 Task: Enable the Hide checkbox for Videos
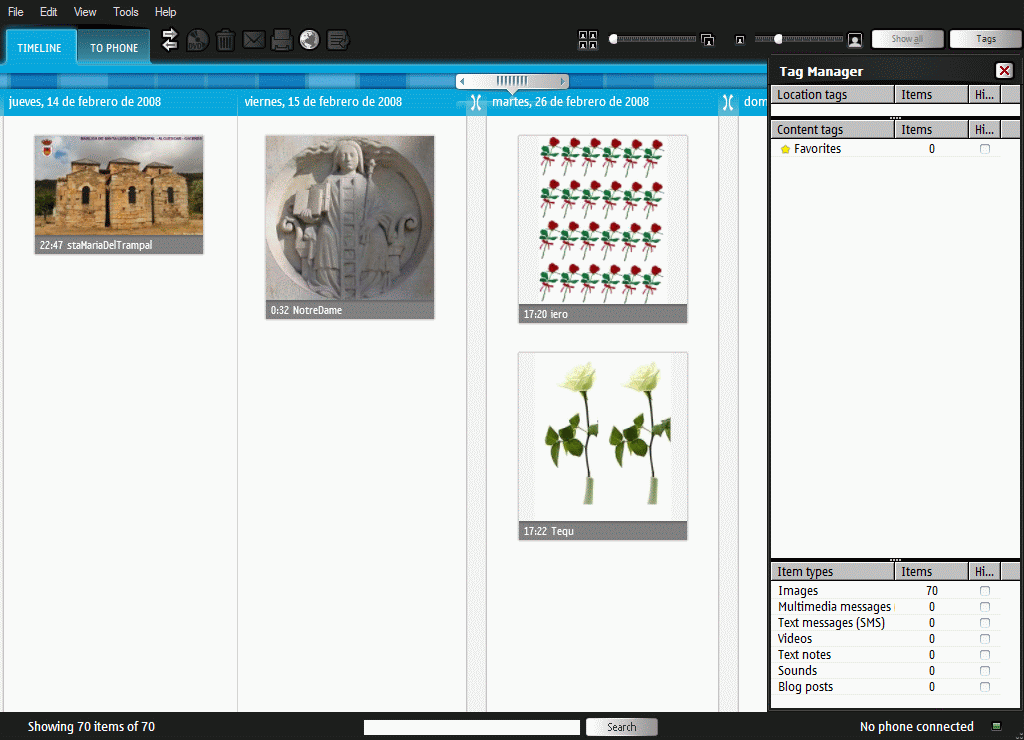pos(985,638)
